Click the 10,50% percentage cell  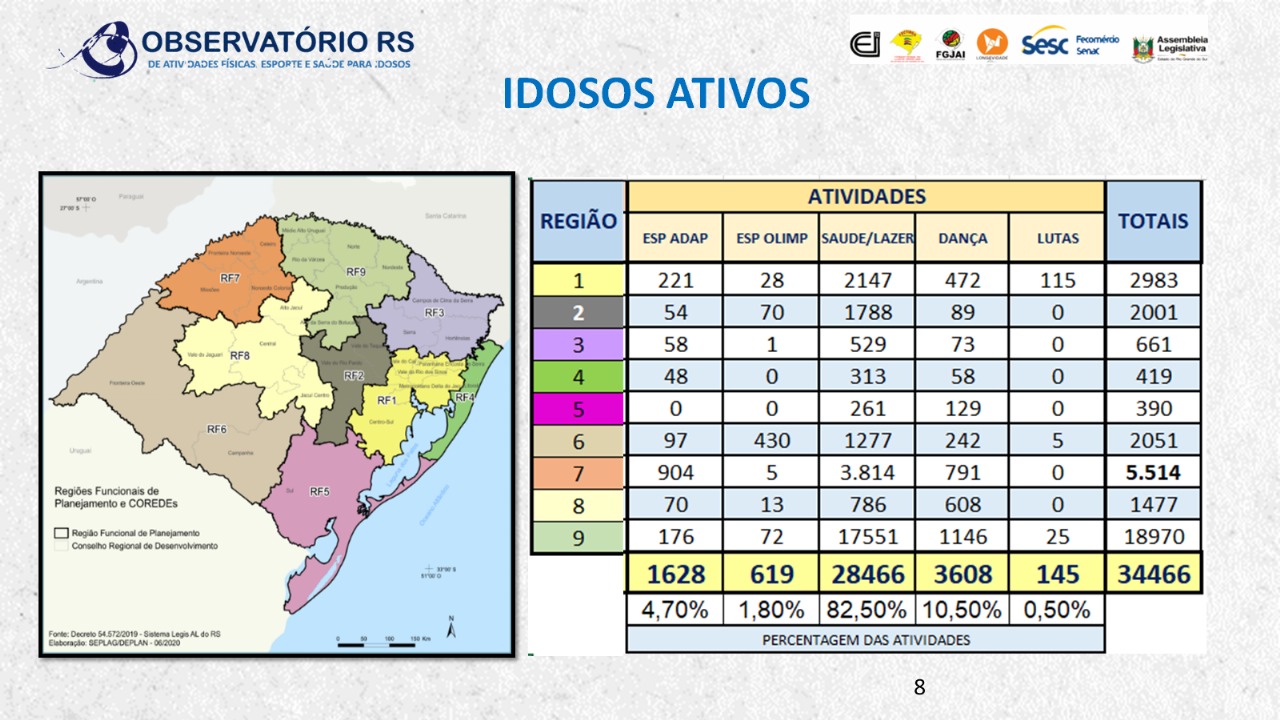coord(962,609)
